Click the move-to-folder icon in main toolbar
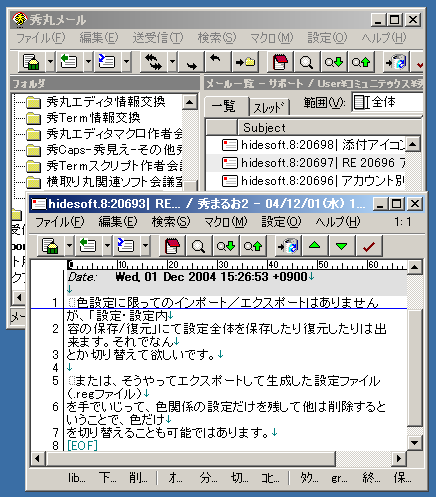The width and height of the screenshot is (436, 497). 245,62
